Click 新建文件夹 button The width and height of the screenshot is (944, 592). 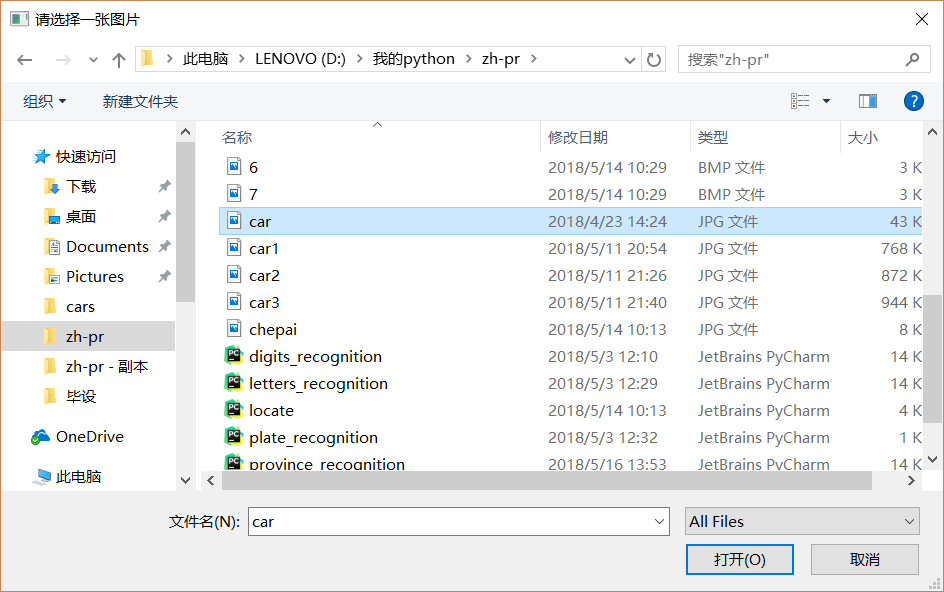(x=140, y=101)
